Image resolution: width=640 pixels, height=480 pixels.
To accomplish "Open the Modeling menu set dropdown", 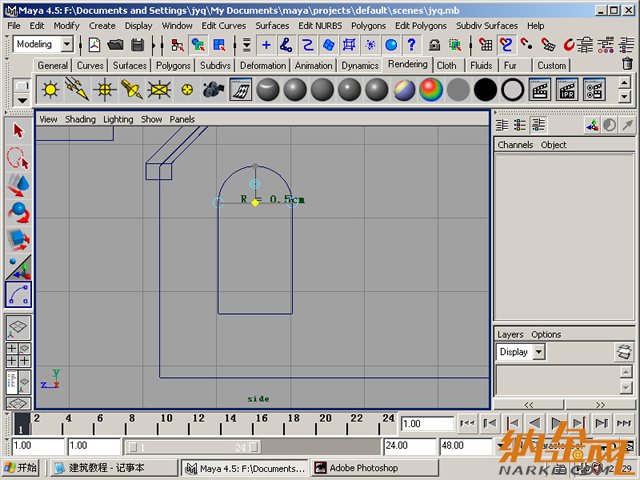I will [x=67, y=44].
